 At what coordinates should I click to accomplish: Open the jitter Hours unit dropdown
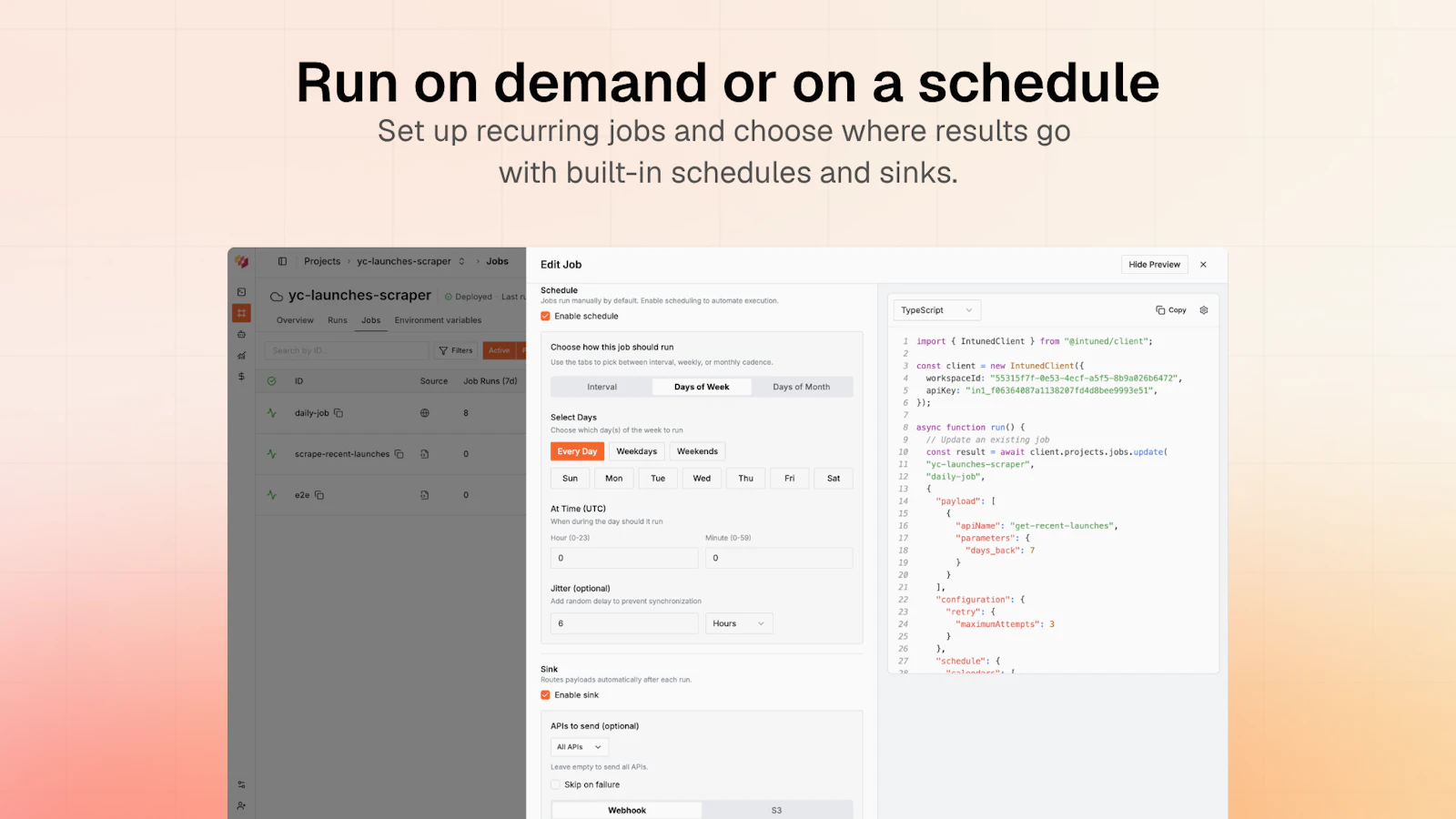(739, 623)
